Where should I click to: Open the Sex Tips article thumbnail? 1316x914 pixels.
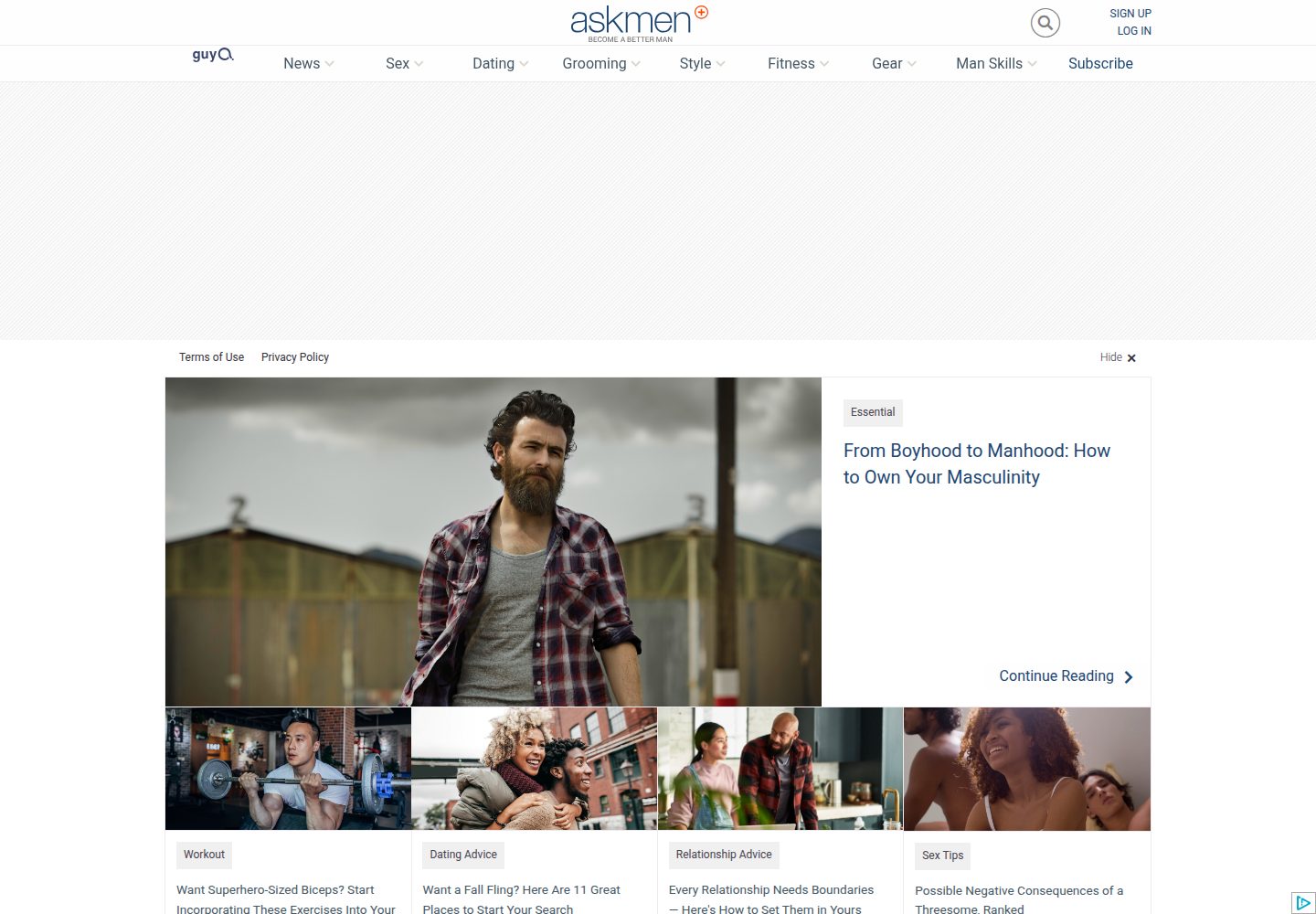[1027, 769]
